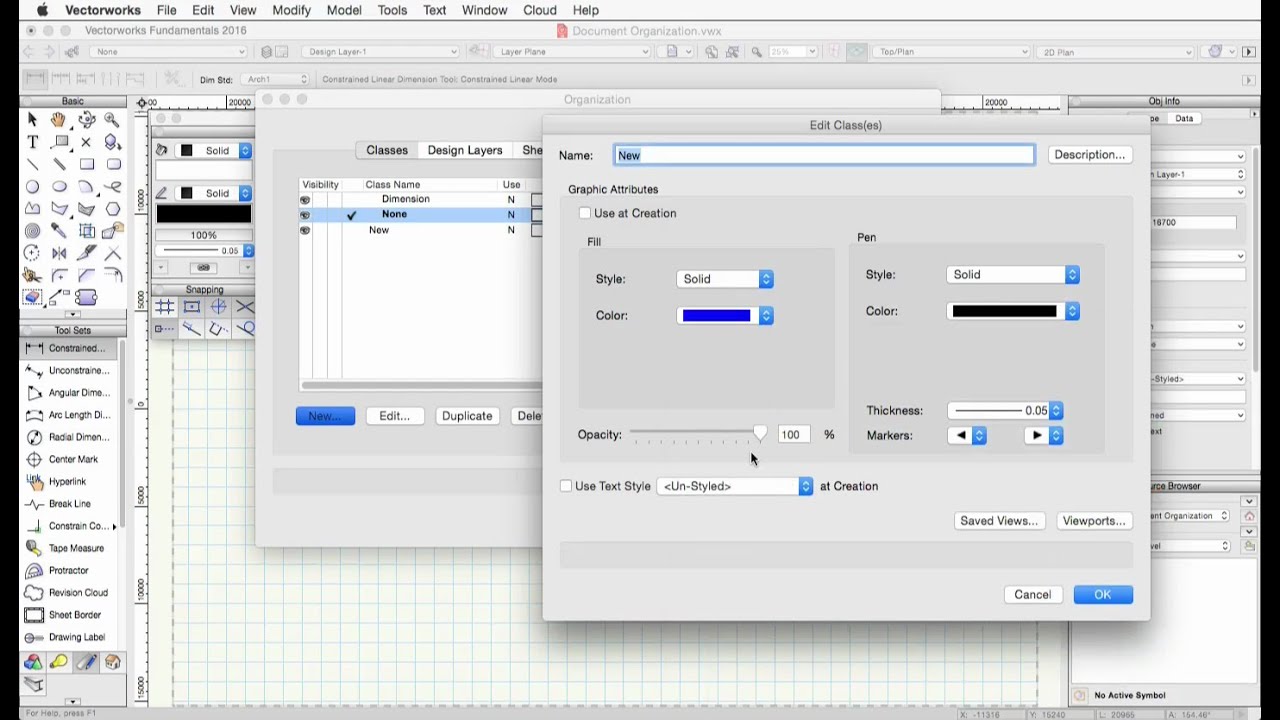Screen dimensions: 1280x720
Task: Click the Opacity slider handle
Action: pyautogui.click(x=760, y=434)
